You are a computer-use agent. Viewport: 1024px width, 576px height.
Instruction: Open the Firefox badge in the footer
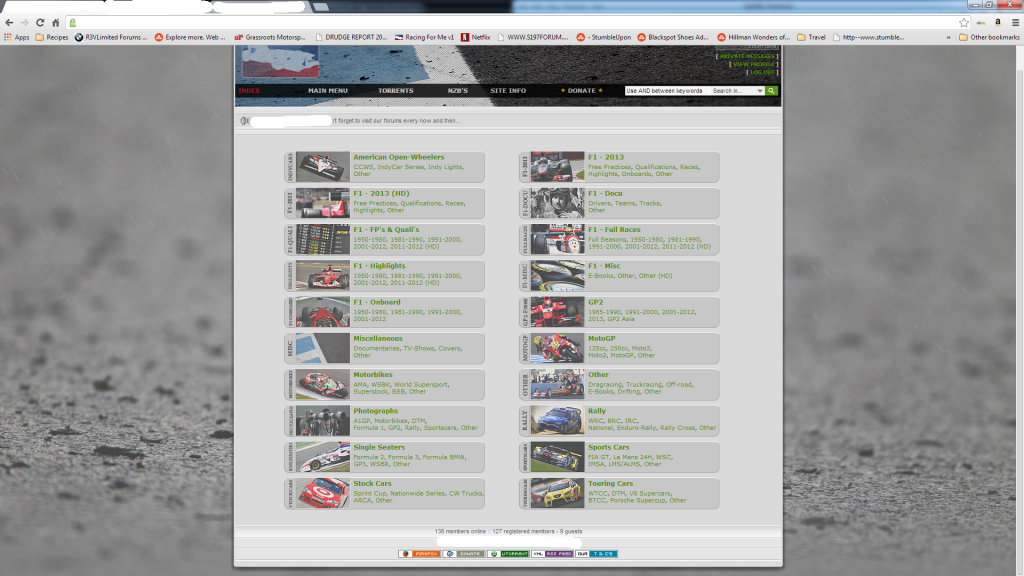[419, 553]
